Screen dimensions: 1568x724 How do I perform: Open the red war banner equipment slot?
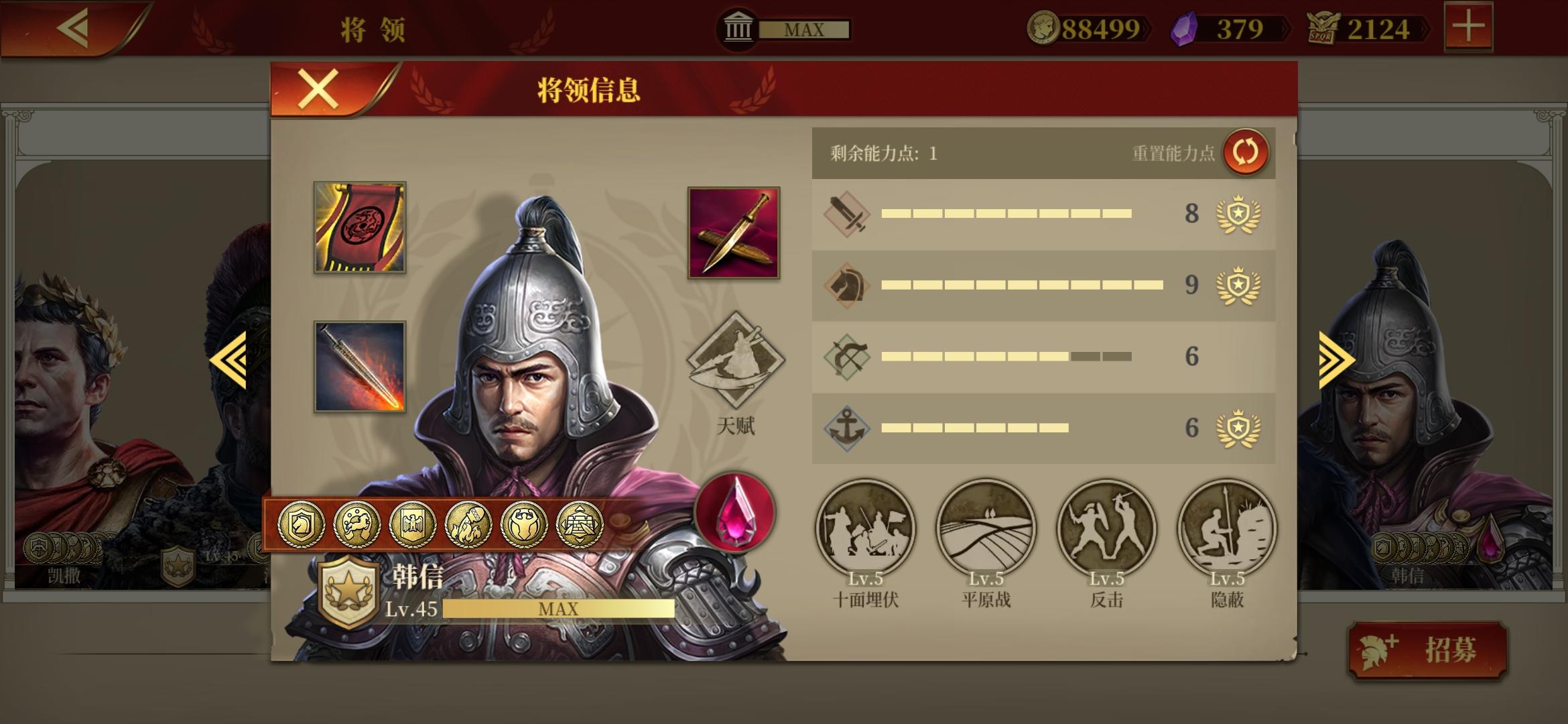click(x=360, y=227)
